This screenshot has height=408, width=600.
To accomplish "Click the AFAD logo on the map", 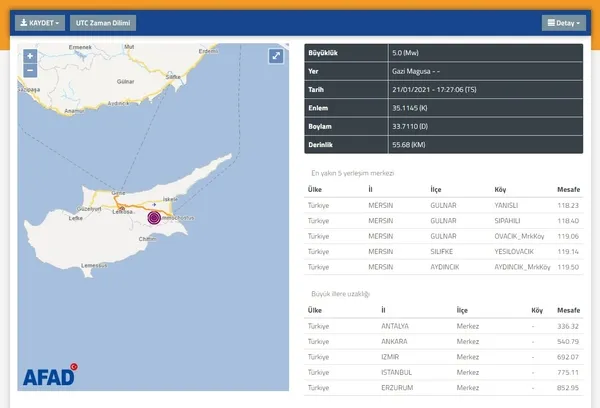I will (x=48, y=376).
